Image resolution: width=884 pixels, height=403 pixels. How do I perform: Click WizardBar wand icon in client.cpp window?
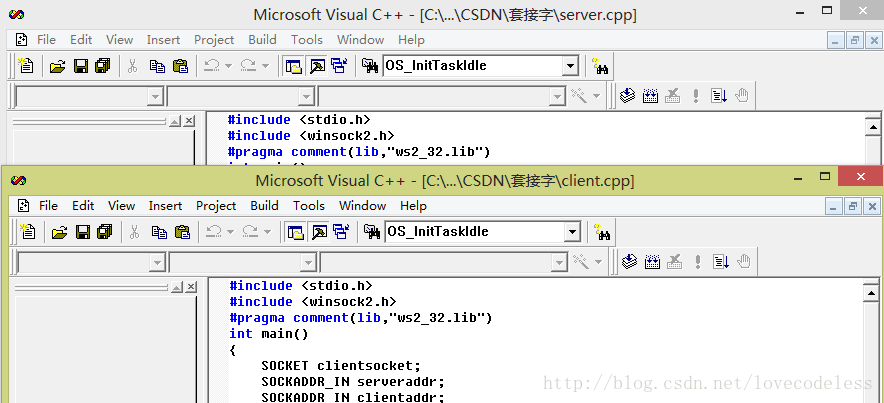coord(580,262)
